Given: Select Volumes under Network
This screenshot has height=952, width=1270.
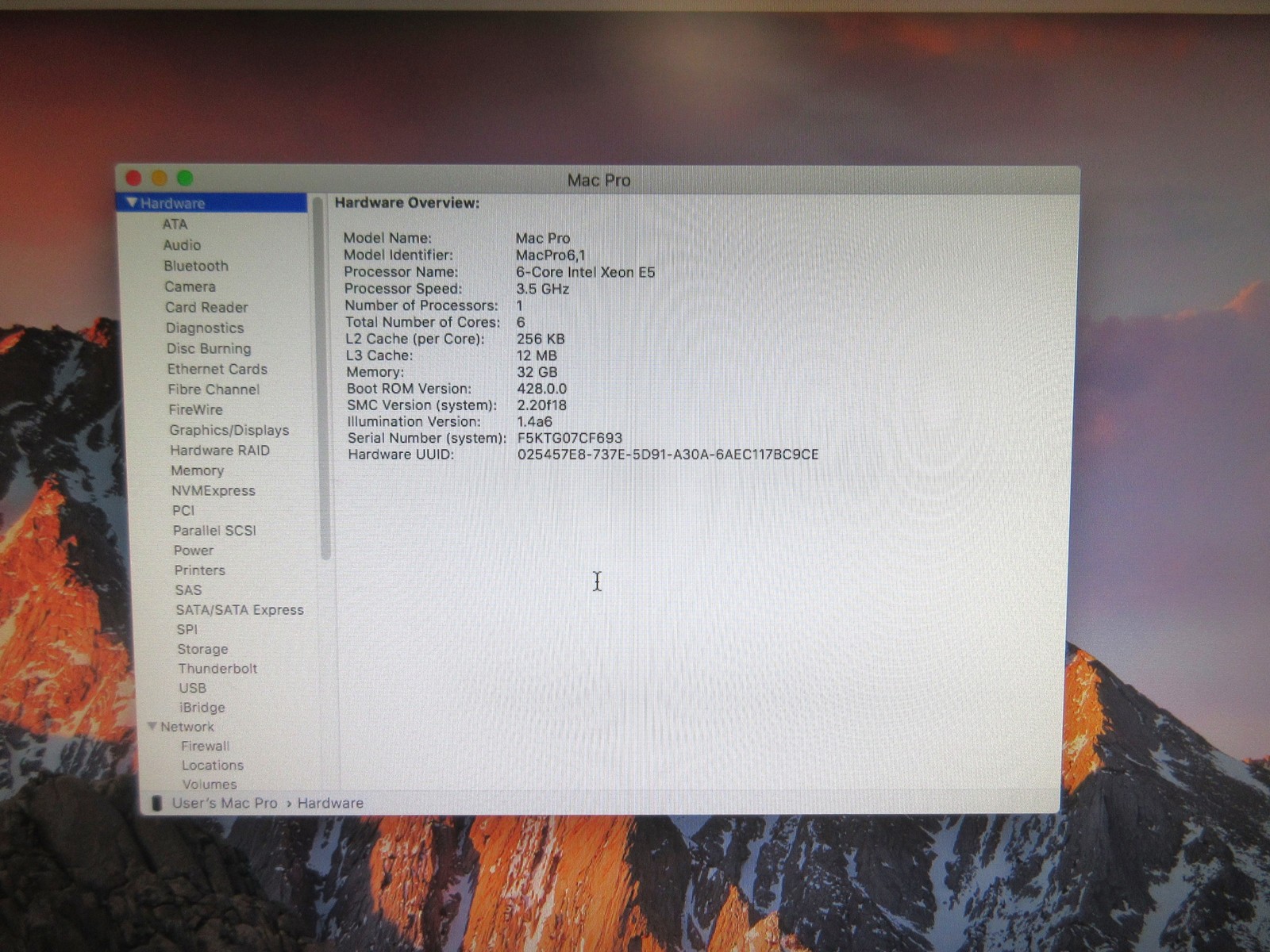Looking at the screenshot, I should tap(210, 785).
